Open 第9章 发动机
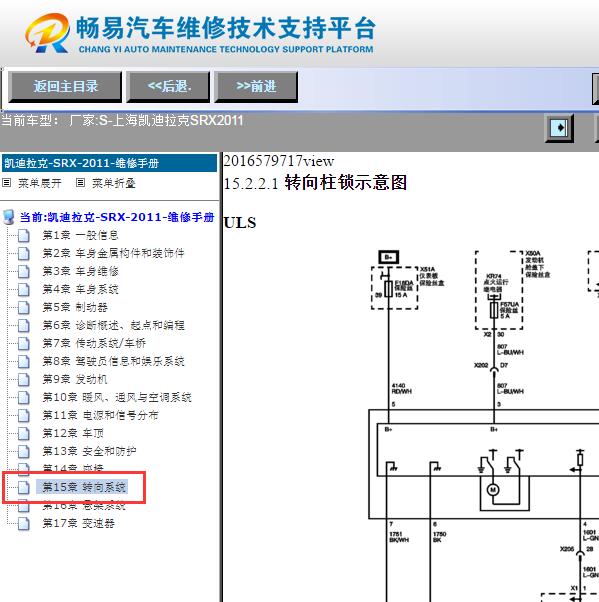599x602 pixels. coord(75,379)
